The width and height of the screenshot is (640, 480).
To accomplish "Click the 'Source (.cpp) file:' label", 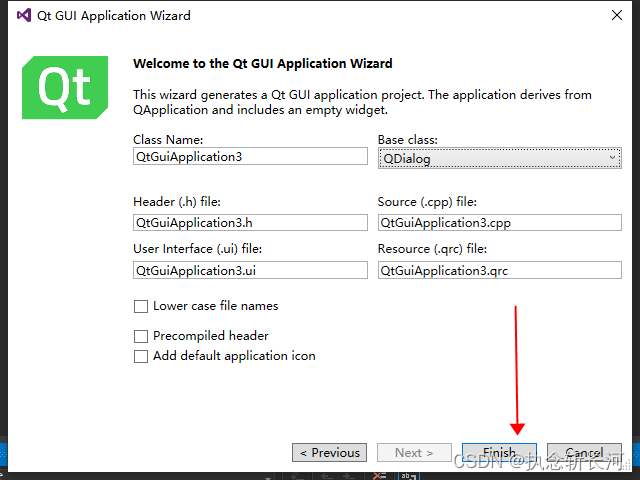I will 427,202.
